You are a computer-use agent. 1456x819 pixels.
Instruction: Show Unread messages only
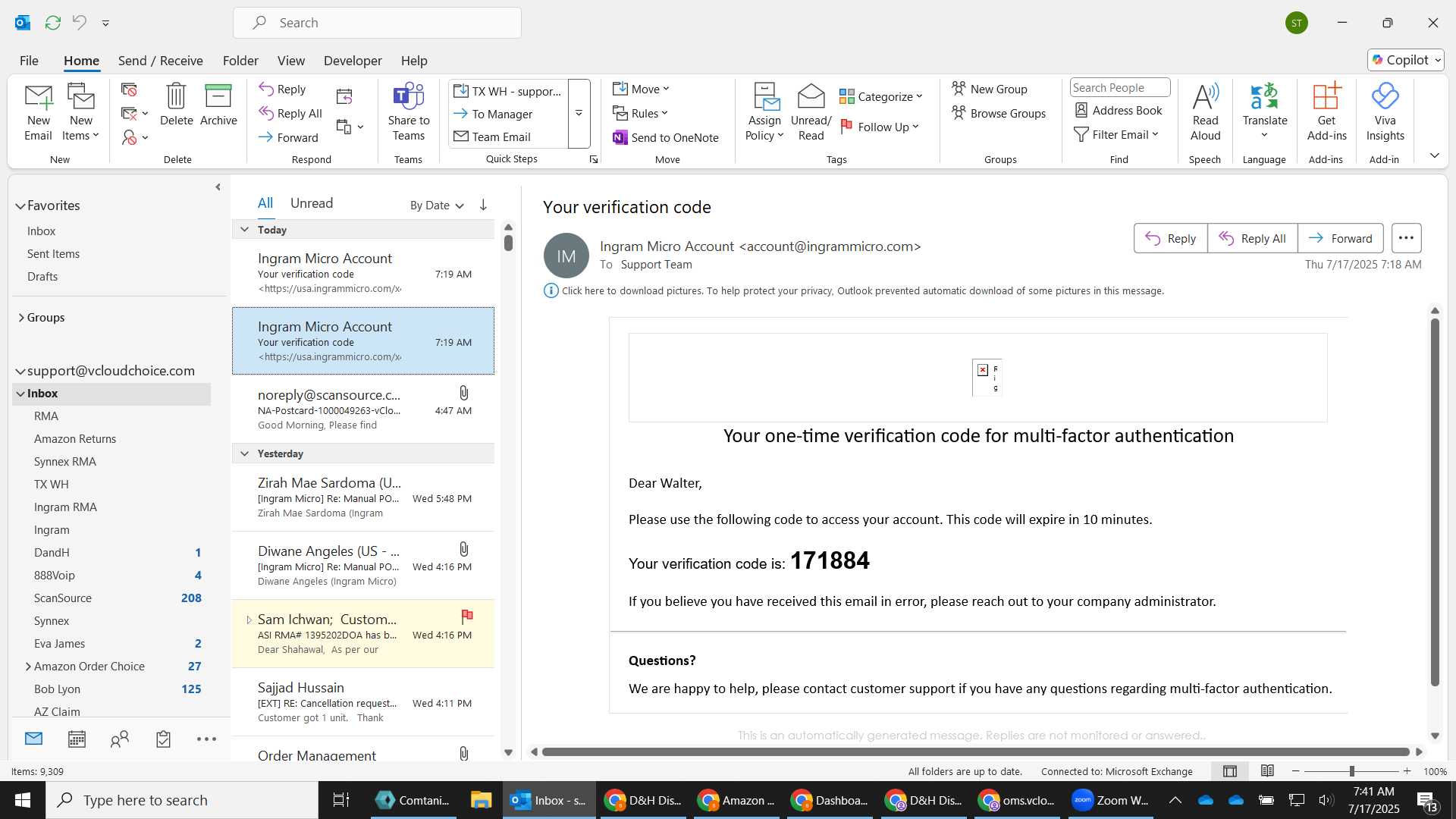tap(312, 203)
